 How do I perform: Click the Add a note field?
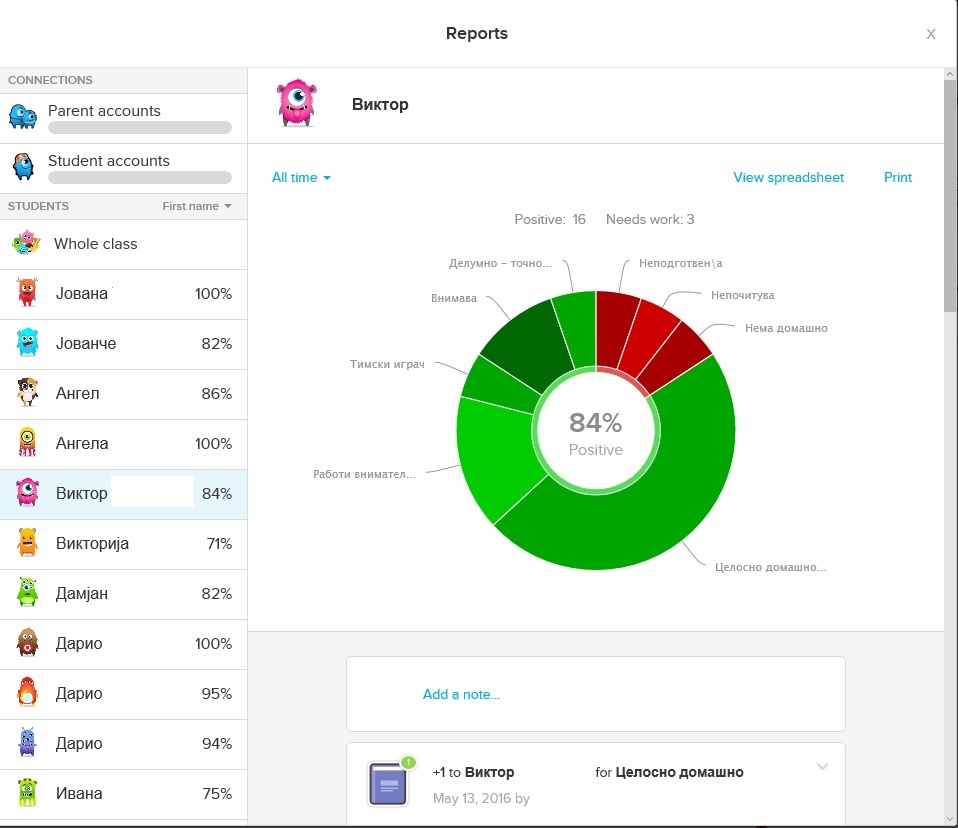(x=596, y=694)
